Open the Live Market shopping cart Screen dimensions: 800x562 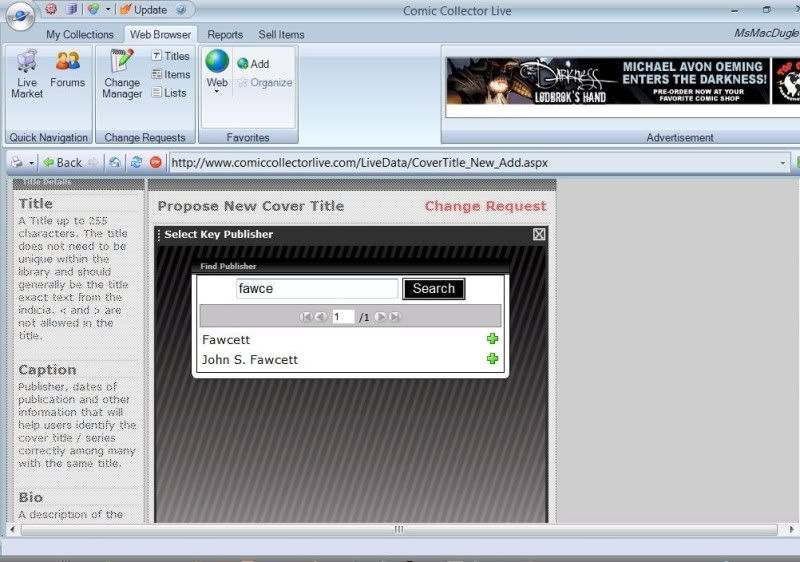click(x=27, y=73)
